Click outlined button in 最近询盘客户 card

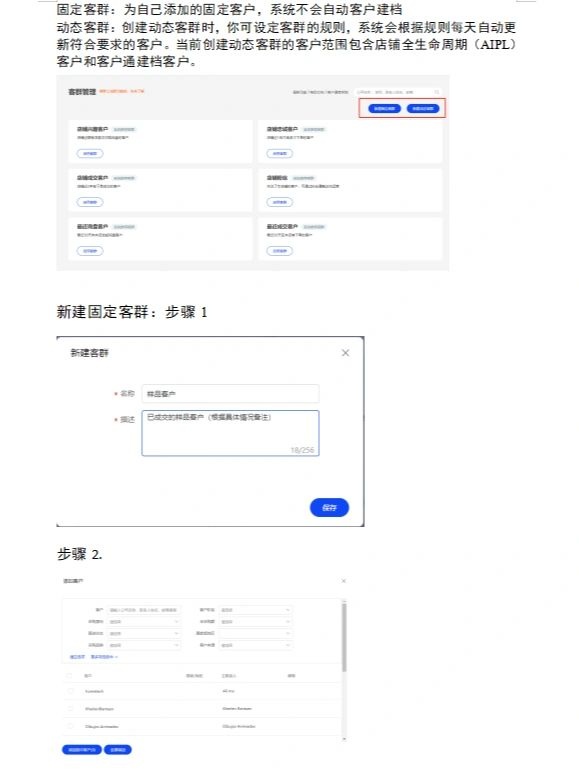pos(90,251)
